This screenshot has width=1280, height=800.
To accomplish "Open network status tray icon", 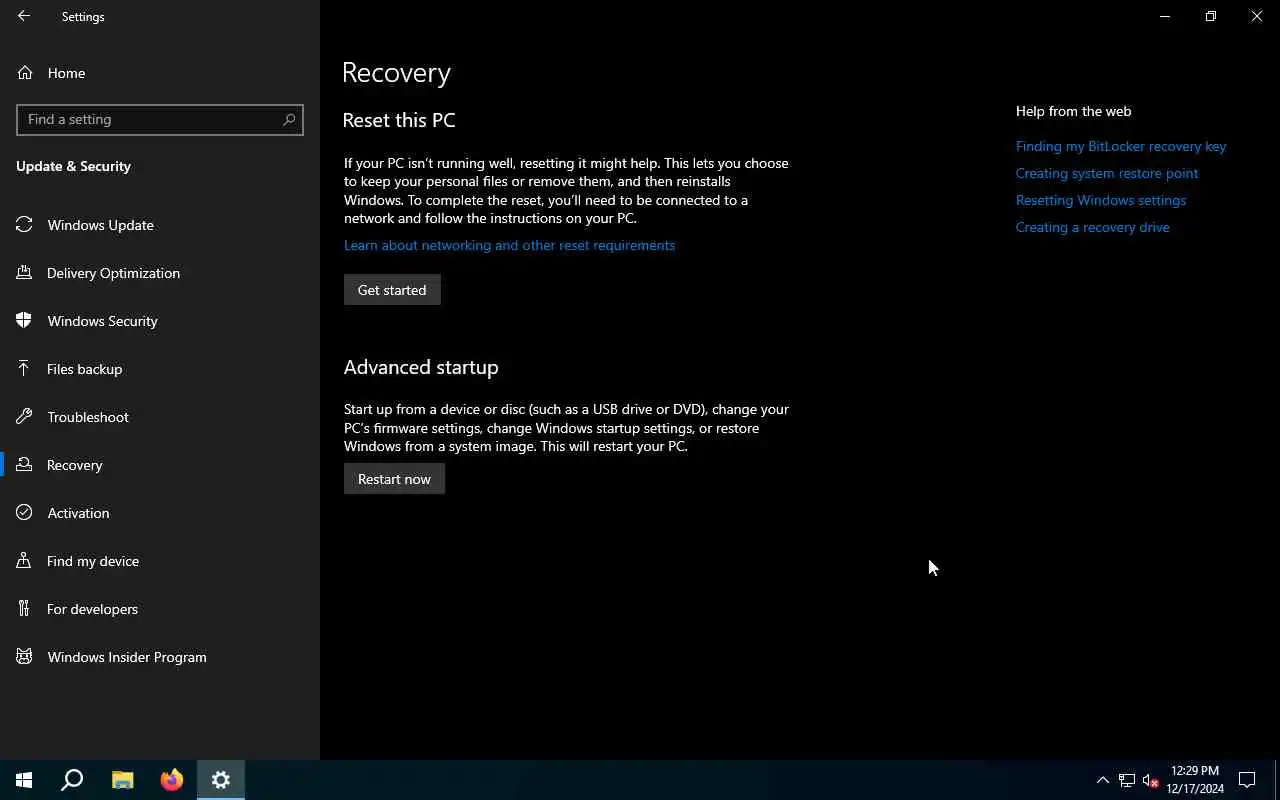I will [x=1127, y=780].
